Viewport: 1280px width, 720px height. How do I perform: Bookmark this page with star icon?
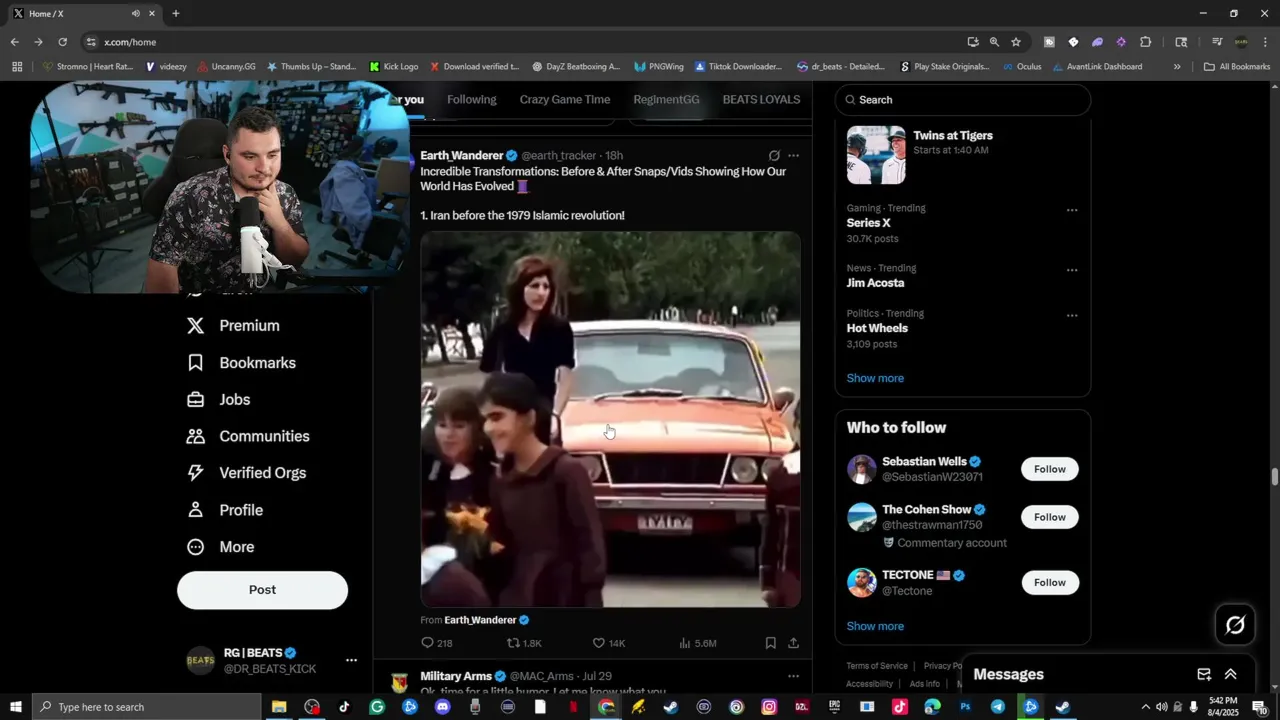(x=1016, y=42)
